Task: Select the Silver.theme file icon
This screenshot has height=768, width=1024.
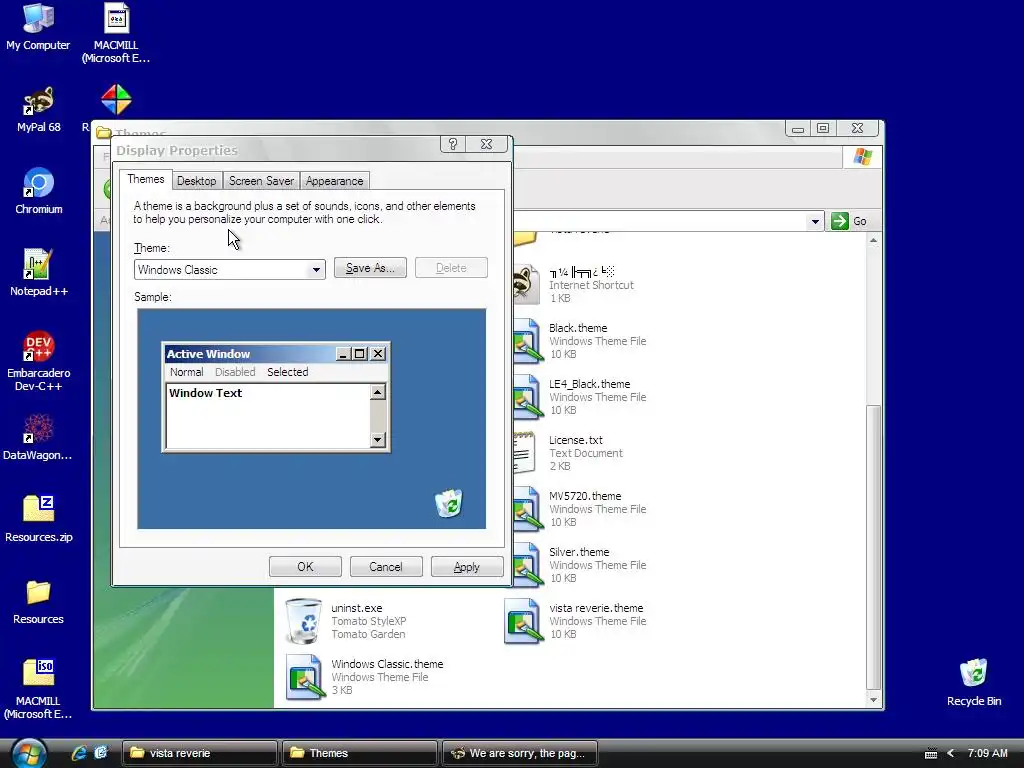Action: pyautogui.click(x=528, y=565)
